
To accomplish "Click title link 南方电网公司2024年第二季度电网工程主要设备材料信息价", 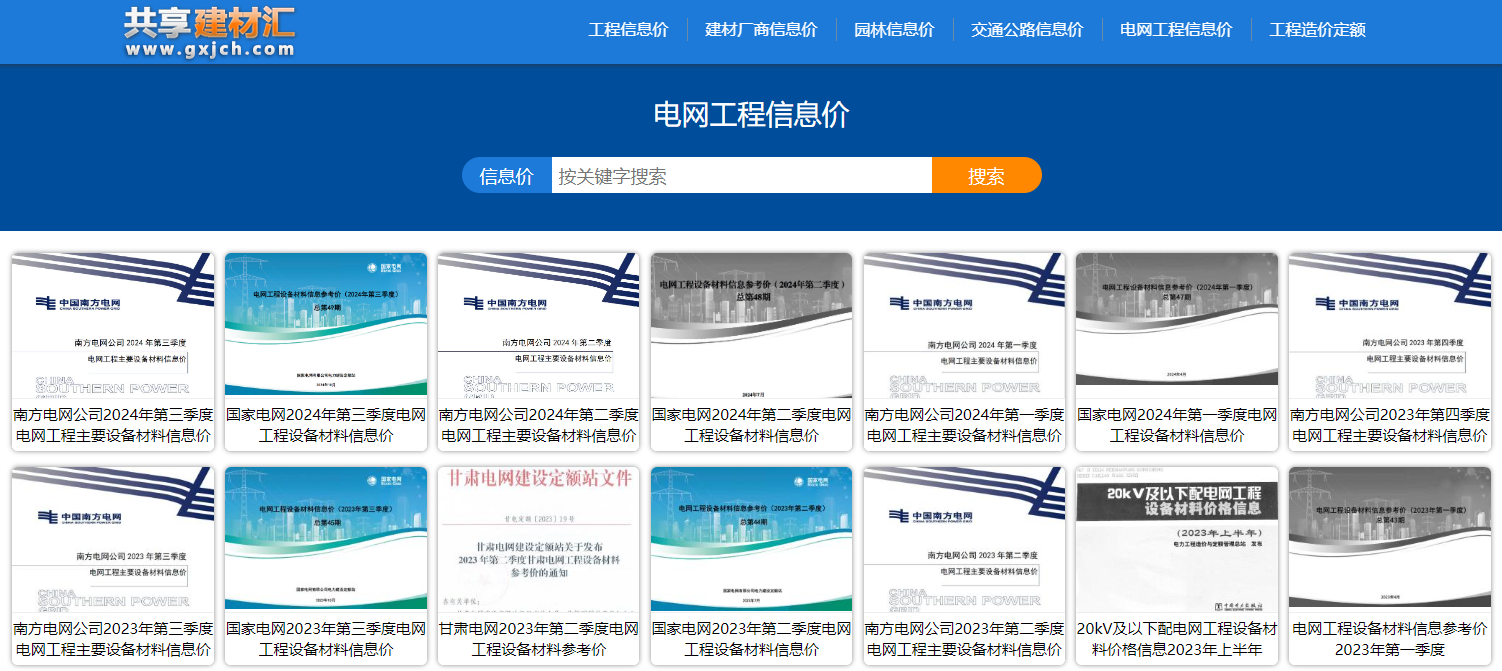I will 538,425.
